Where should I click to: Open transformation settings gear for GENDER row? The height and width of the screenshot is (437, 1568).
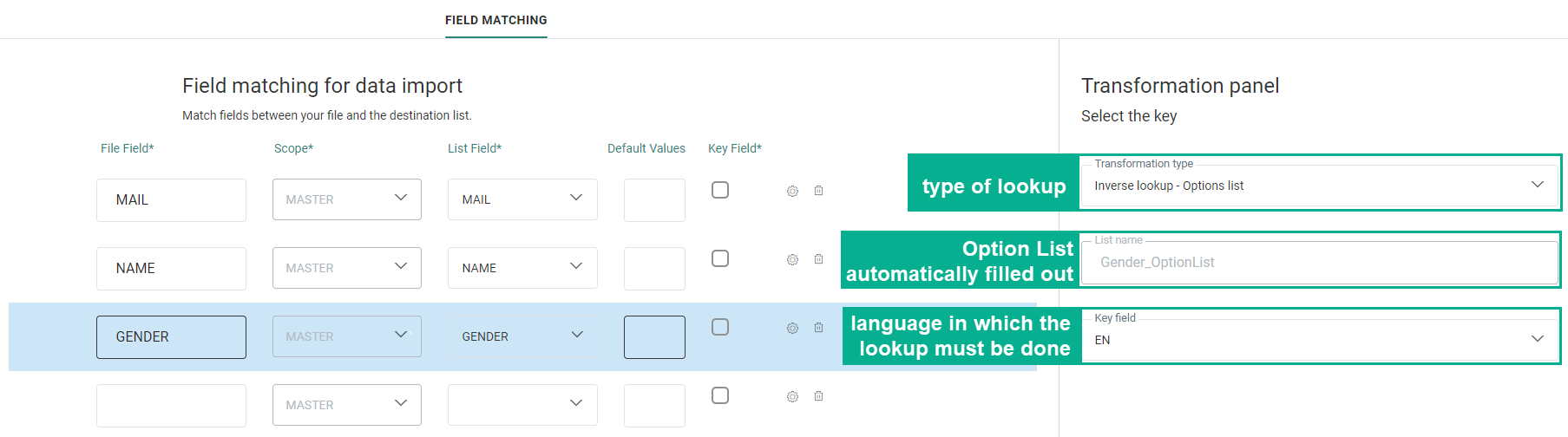click(x=792, y=328)
